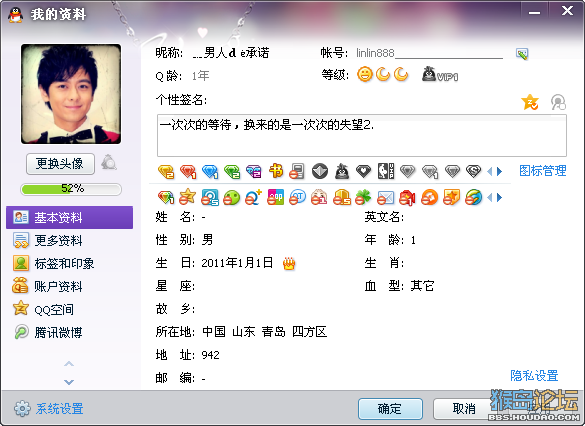Open the 图标管理 link
This screenshot has height=426, width=585.
tap(543, 171)
